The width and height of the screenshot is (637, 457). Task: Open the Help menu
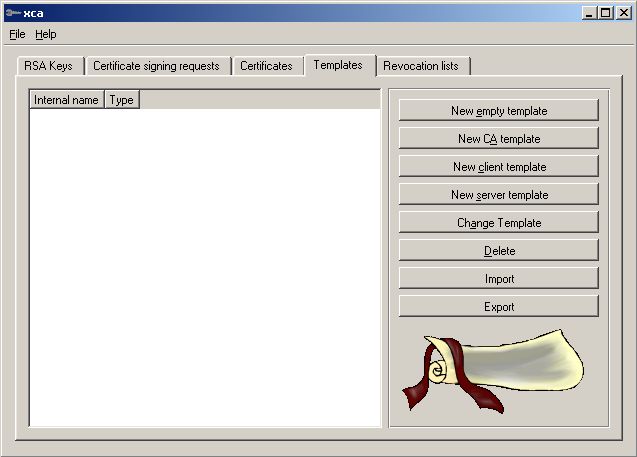tap(46, 34)
